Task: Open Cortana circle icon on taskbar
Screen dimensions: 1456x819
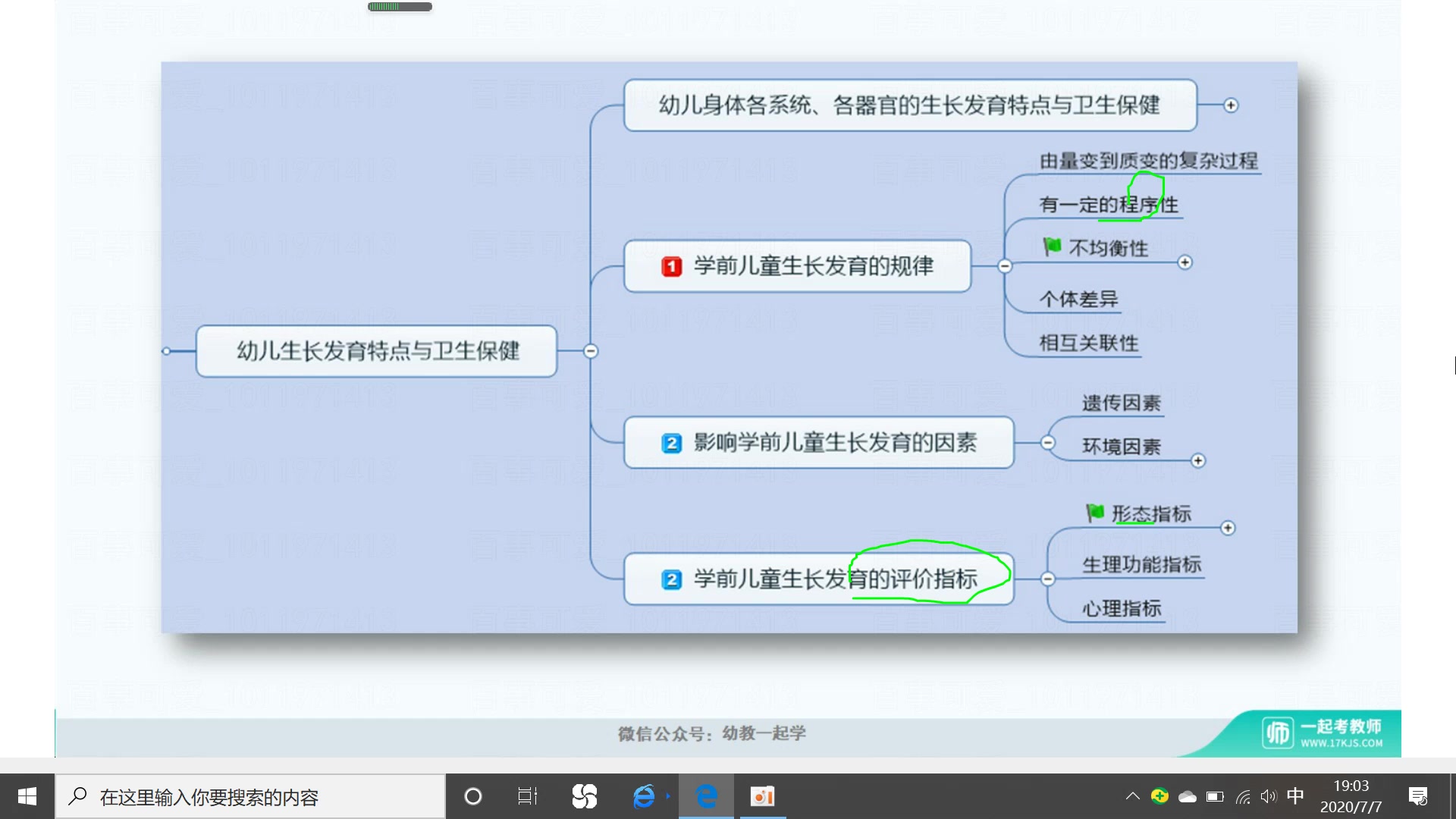Action: click(472, 796)
